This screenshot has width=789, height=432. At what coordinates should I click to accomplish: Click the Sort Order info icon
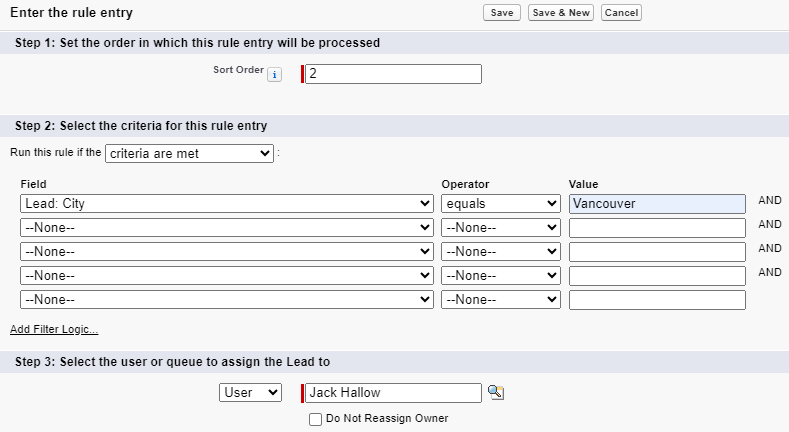[274, 74]
